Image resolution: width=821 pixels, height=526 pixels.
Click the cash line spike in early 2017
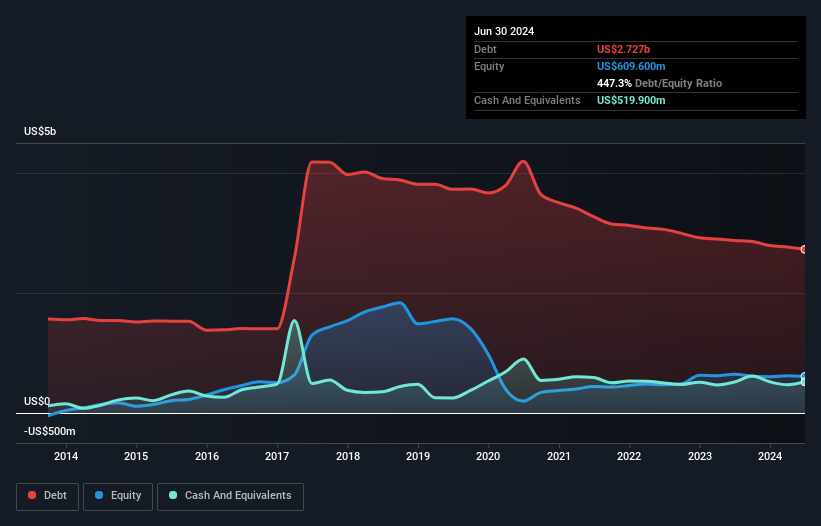click(x=294, y=320)
